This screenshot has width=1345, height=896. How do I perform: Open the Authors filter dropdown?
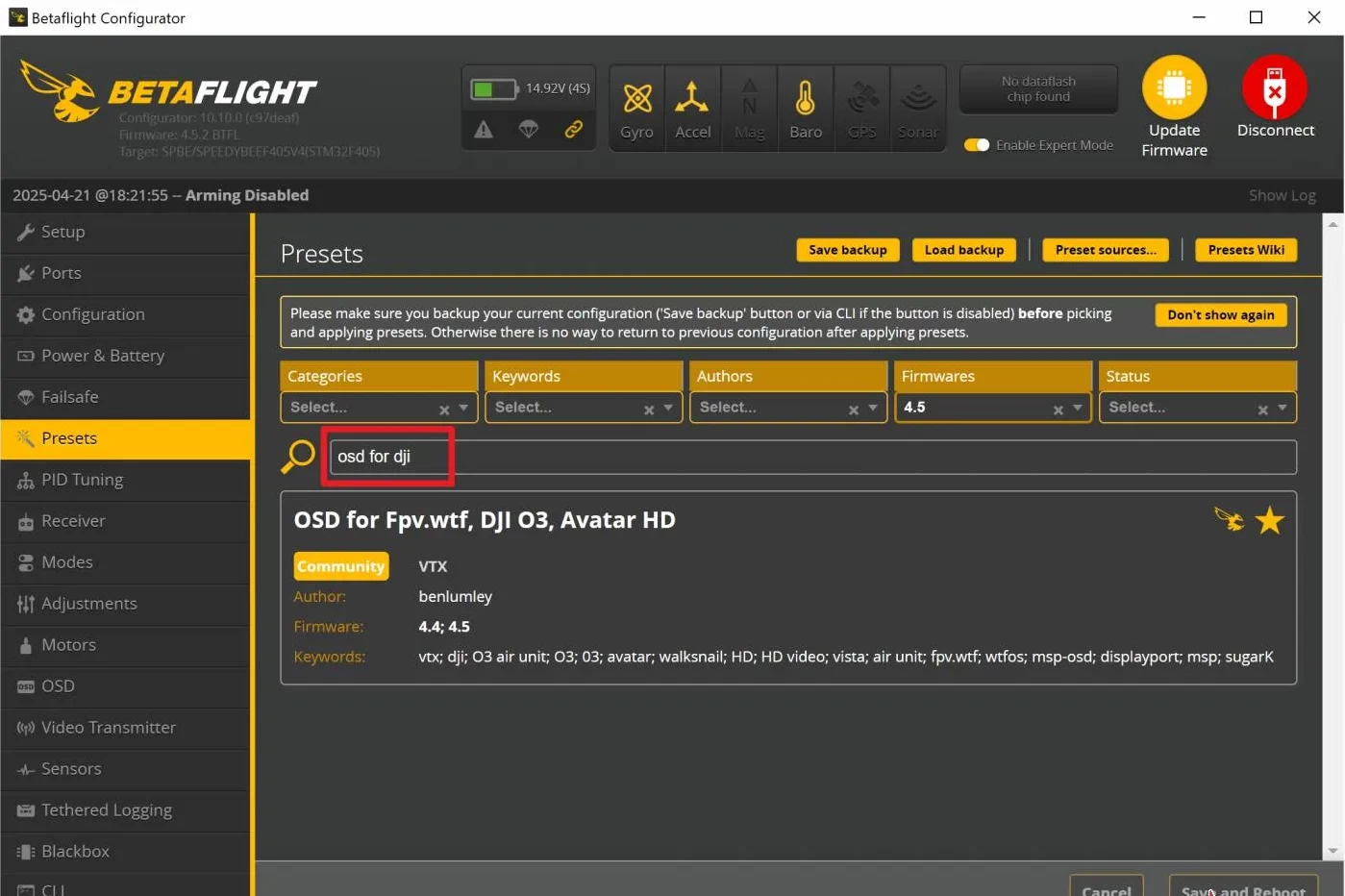(788, 408)
